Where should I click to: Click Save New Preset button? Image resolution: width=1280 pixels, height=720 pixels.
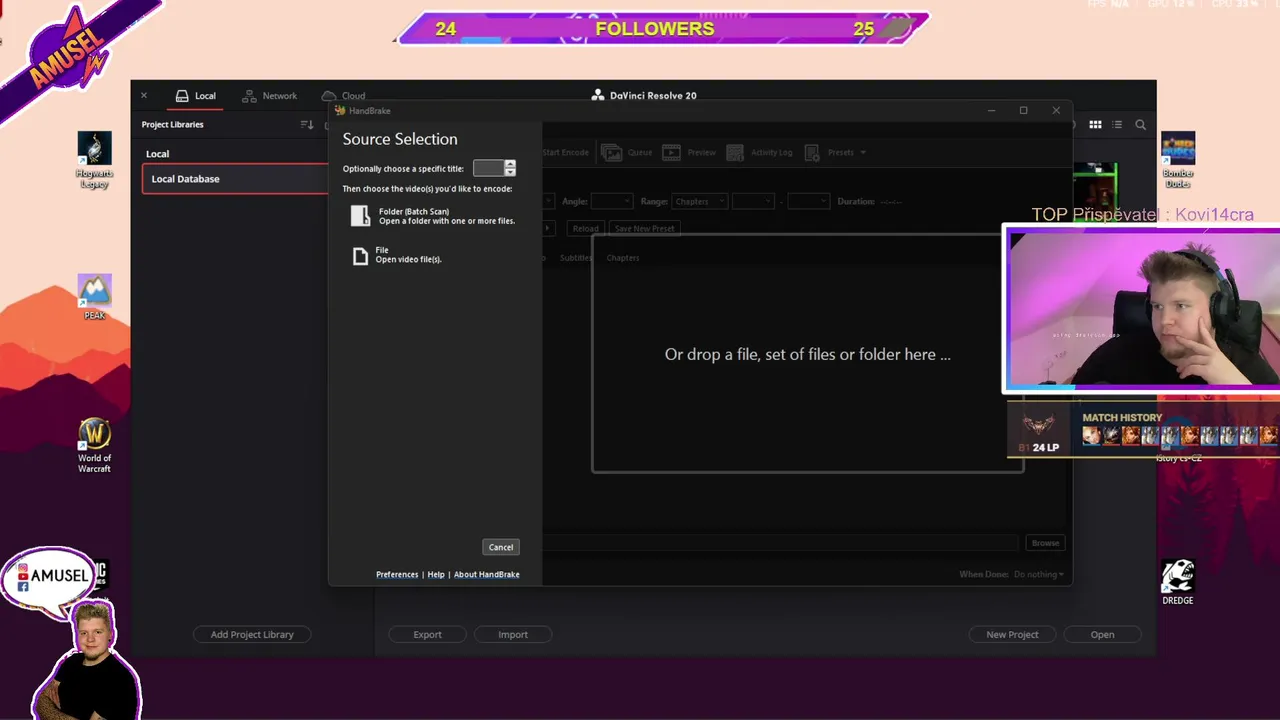pos(644,228)
